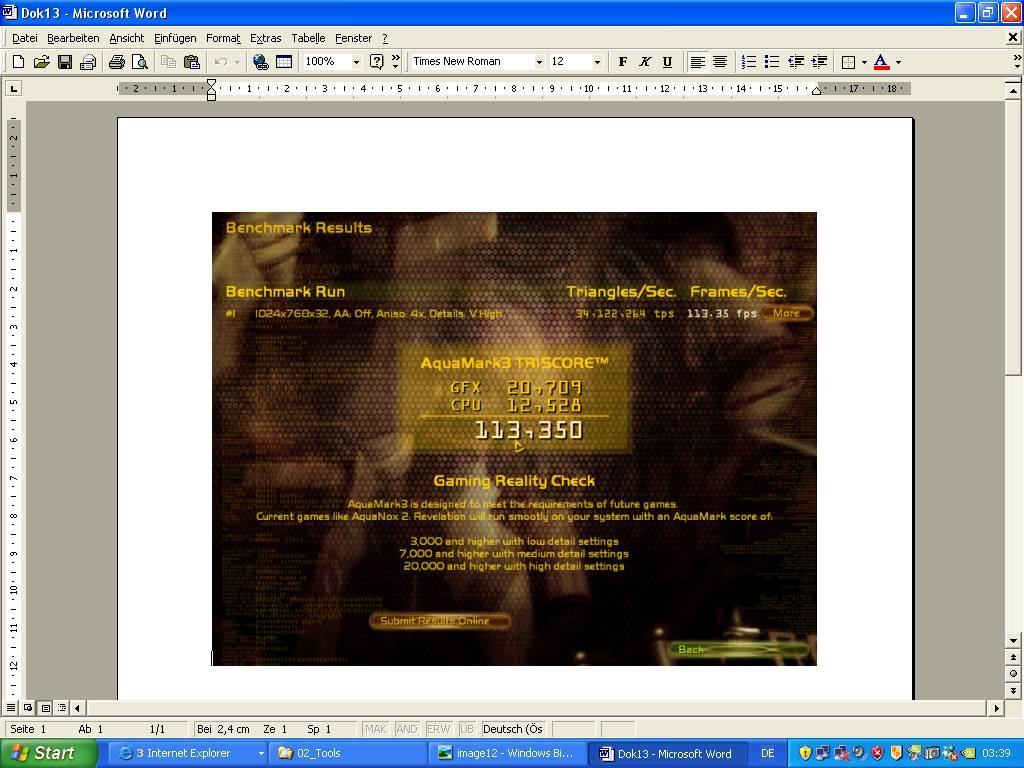Image resolution: width=1024 pixels, height=768 pixels.
Task: Toggle ERW extend selection in status bar
Action: coord(438,729)
